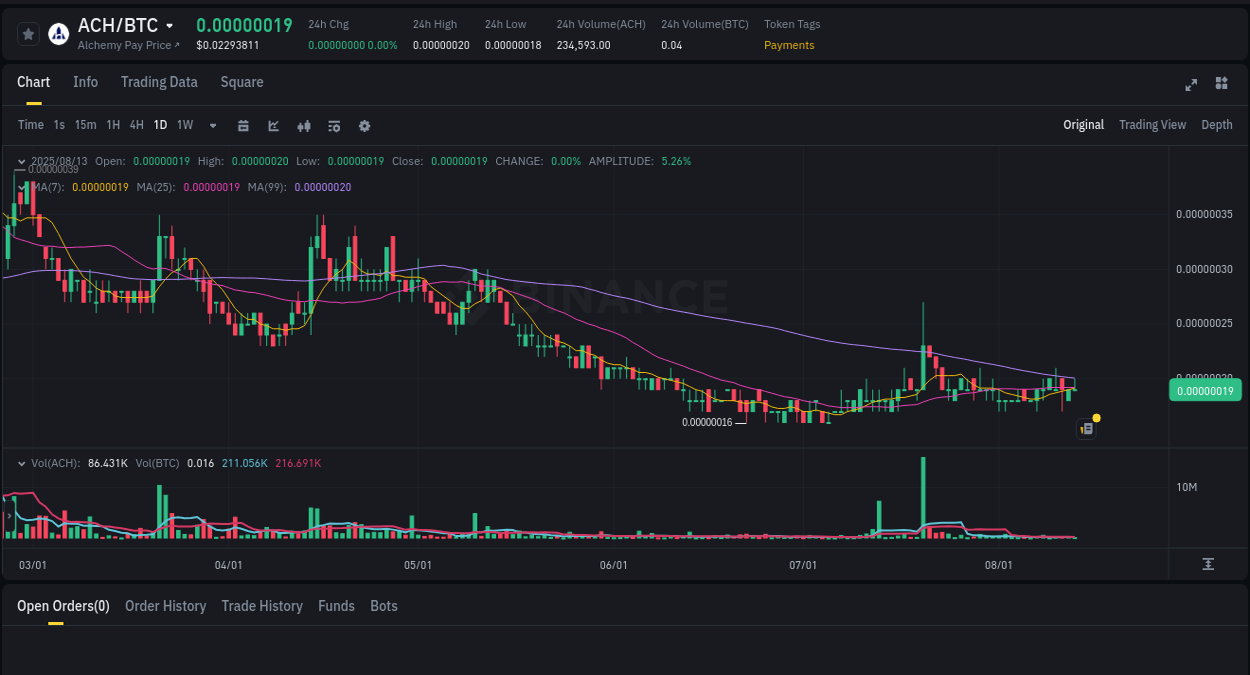
Task: Open the extra time intervals dropdown arrow
Action: pyautogui.click(x=212, y=125)
